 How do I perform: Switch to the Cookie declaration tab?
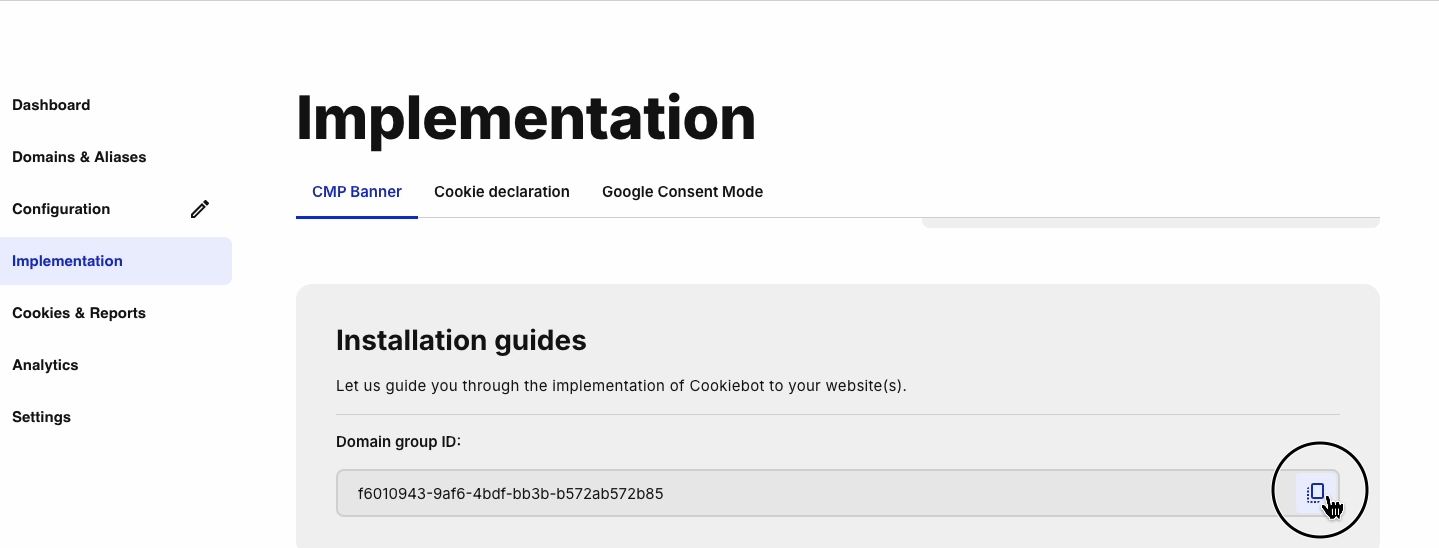502,192
